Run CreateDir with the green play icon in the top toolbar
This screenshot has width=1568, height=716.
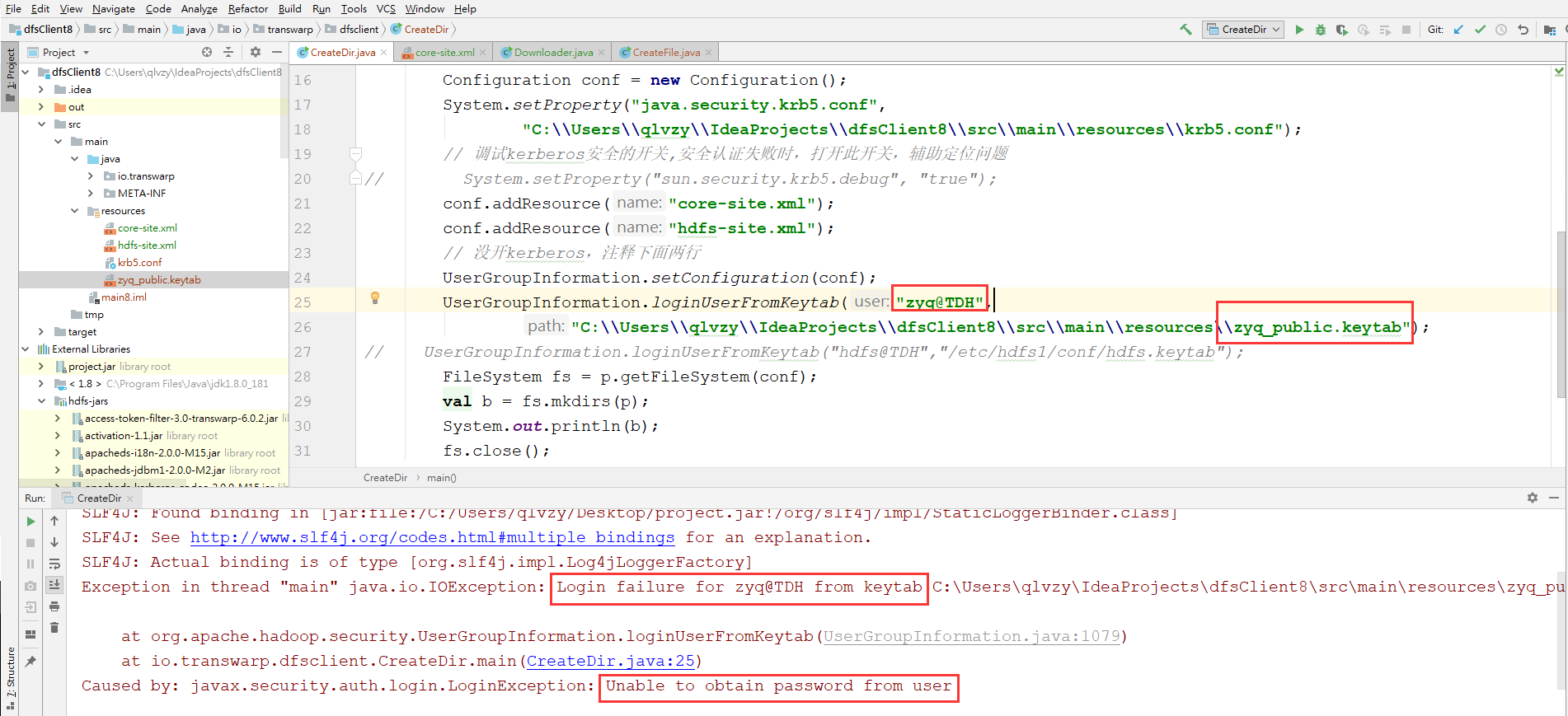1299,30
